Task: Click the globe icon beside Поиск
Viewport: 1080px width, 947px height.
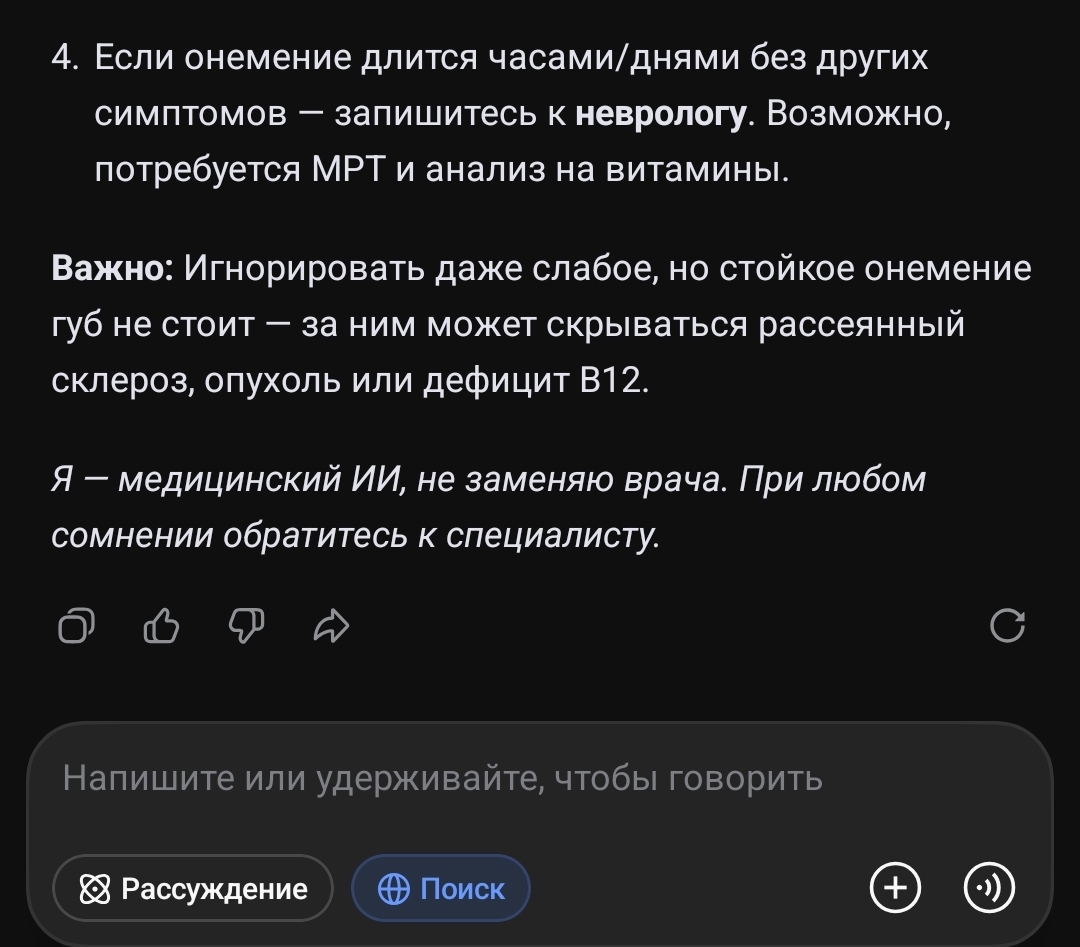Action: (x=394, y=889)
